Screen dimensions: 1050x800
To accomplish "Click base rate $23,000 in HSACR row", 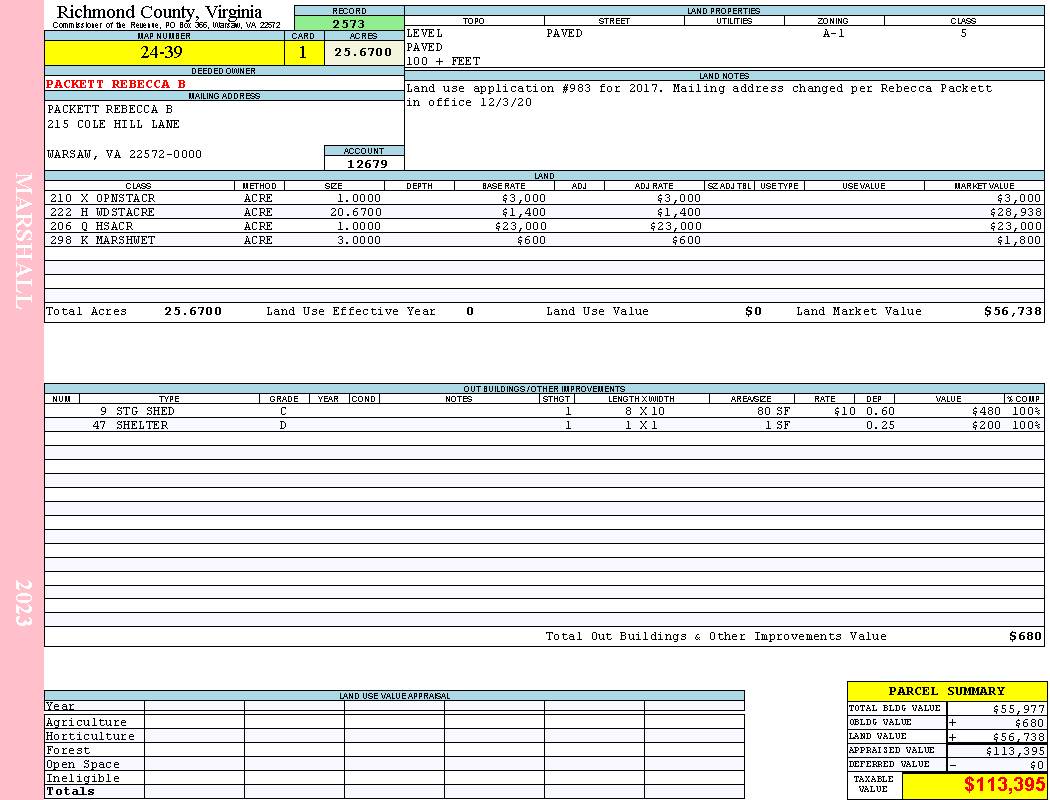I will coord(520,226).
